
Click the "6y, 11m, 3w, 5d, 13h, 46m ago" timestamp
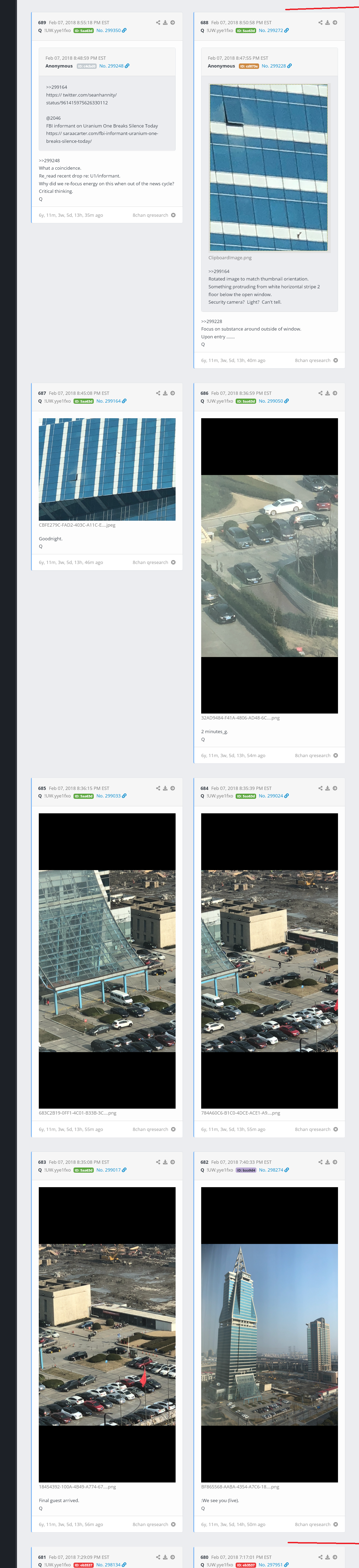pos(71,562)
